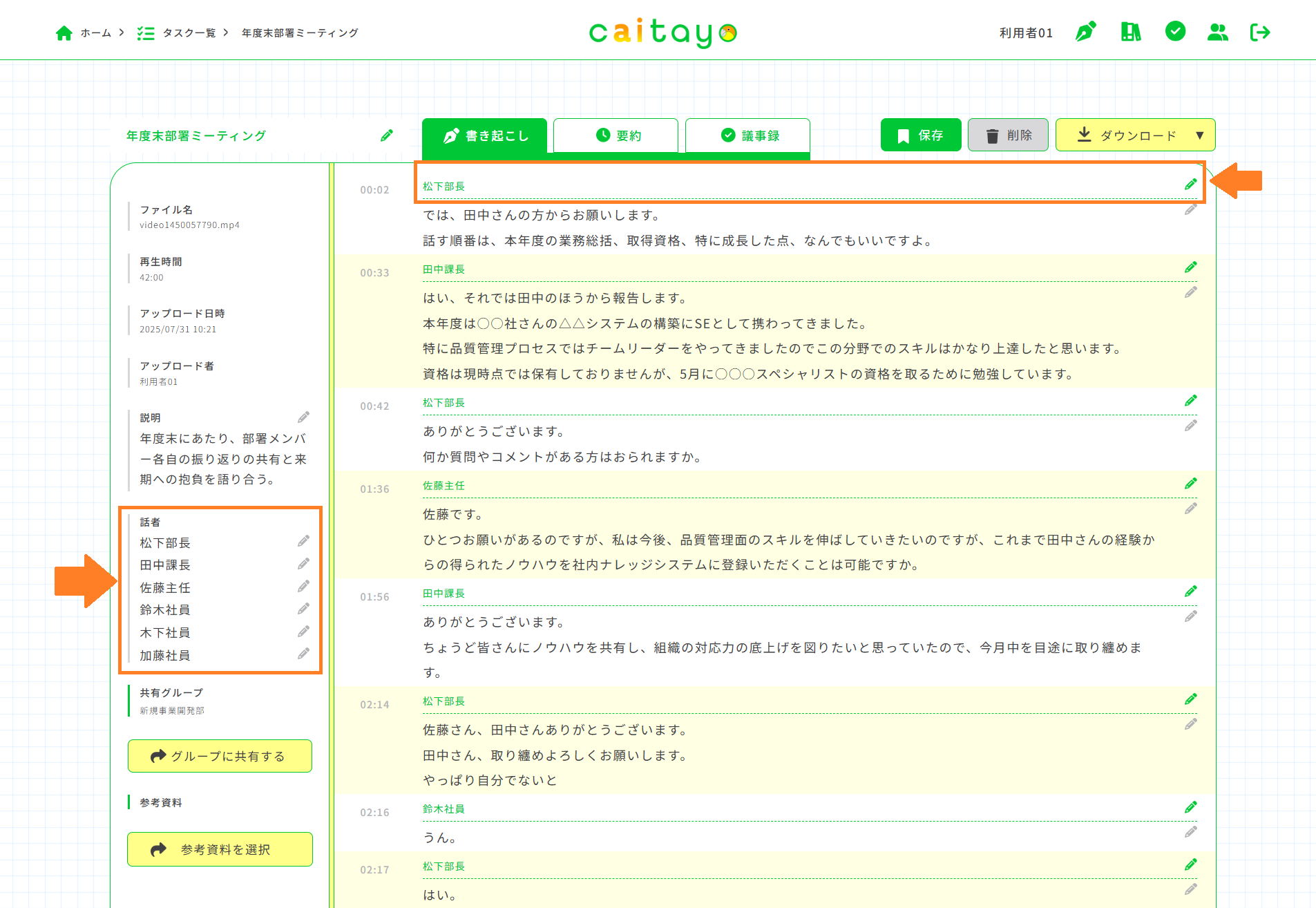Click the home icon in the breadcrumb
This screenshot has width=1316, height=908.
click(x=64, y=33)
